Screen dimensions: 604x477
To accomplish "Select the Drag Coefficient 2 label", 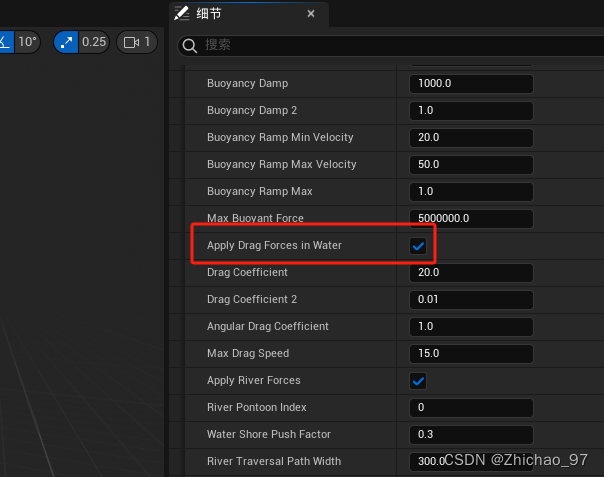I will click(252, 299).
